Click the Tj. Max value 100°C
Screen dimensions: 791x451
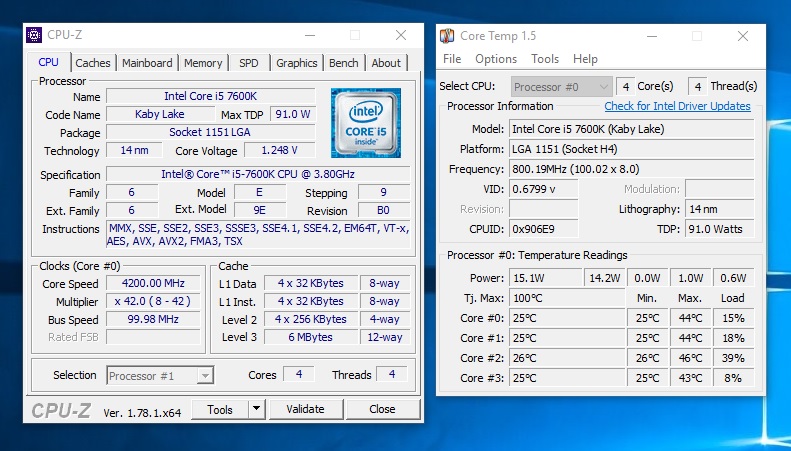[x=567, y=298]
